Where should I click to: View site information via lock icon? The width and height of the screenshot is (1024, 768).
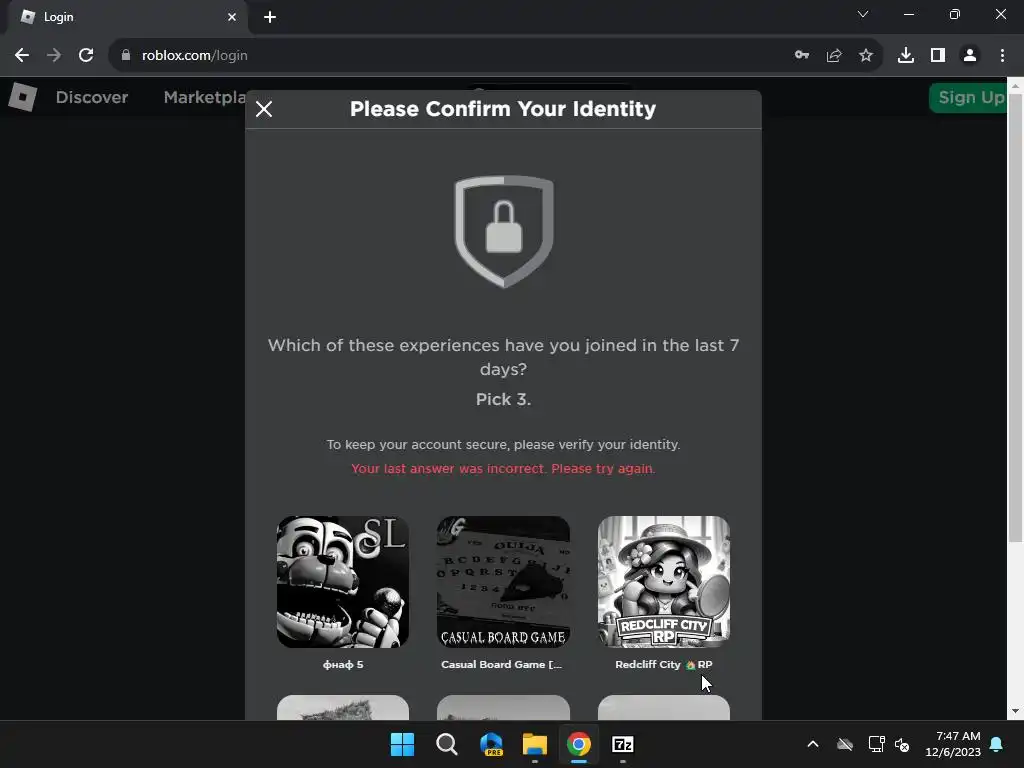point(126,56)
